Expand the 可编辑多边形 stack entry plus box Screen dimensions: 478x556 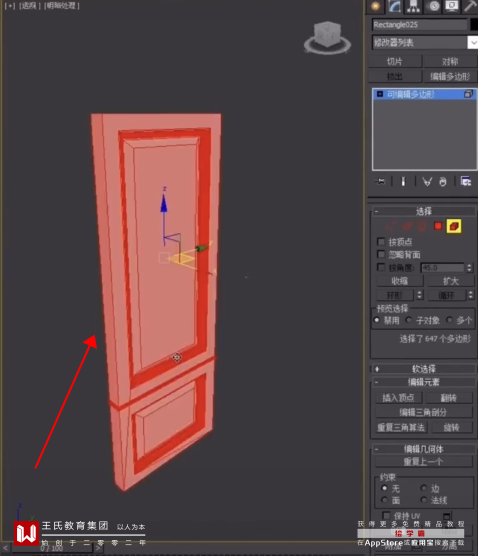click(x=380, y=94)
